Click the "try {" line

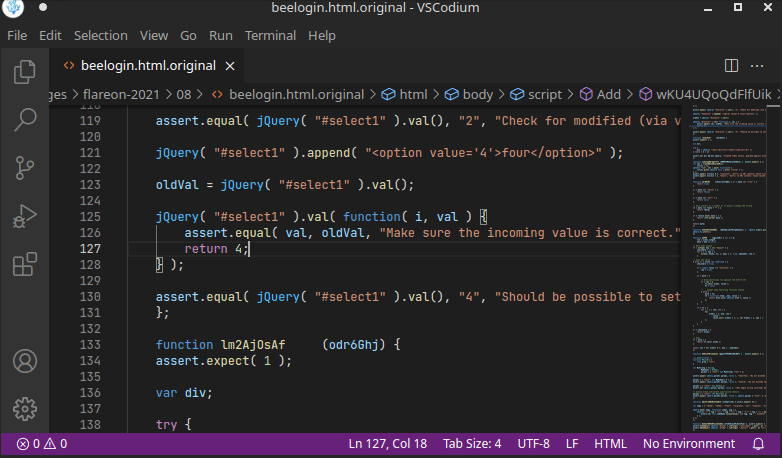pyautogui.click(x=174, y=425)
